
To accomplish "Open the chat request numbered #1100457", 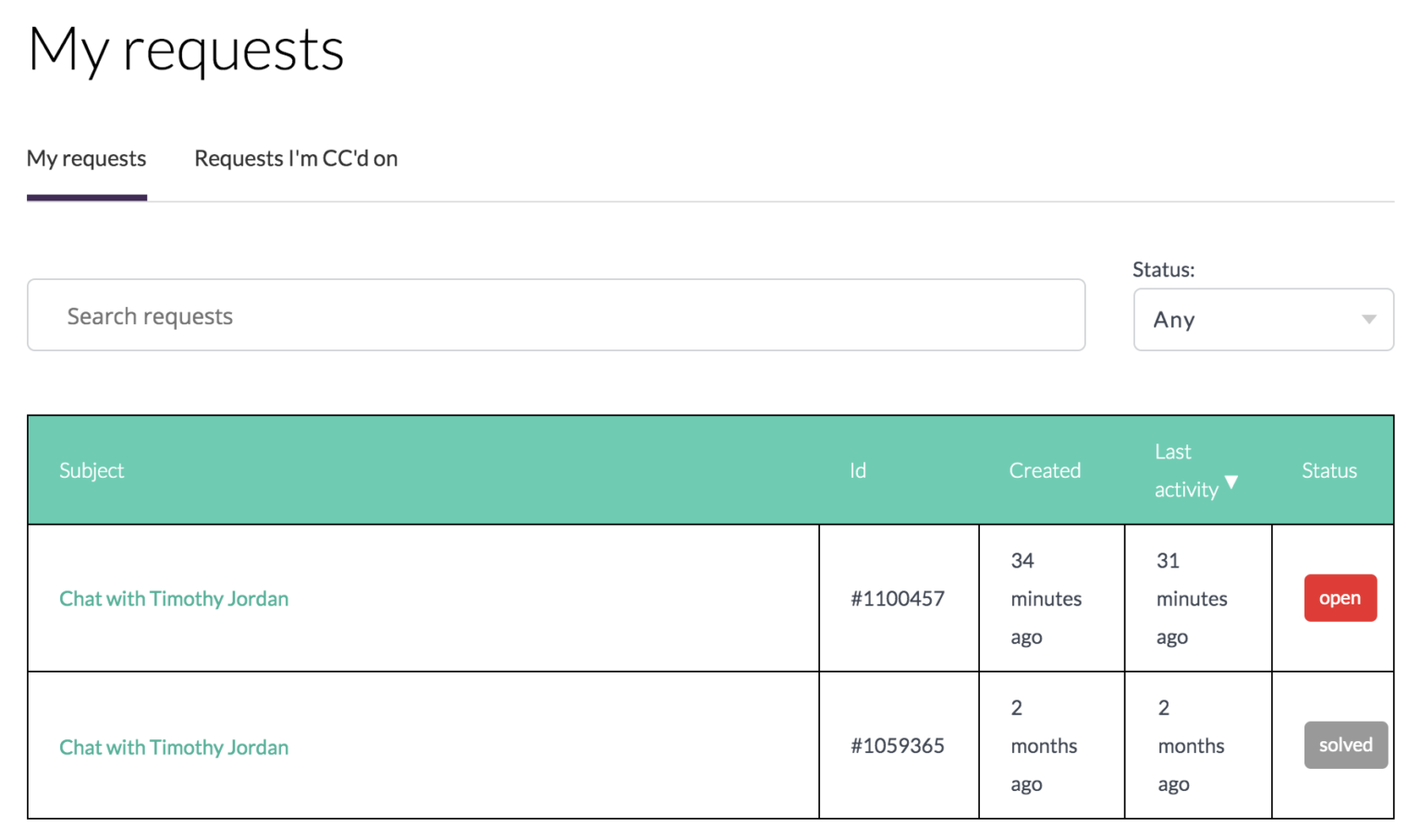I will [174, 599].
